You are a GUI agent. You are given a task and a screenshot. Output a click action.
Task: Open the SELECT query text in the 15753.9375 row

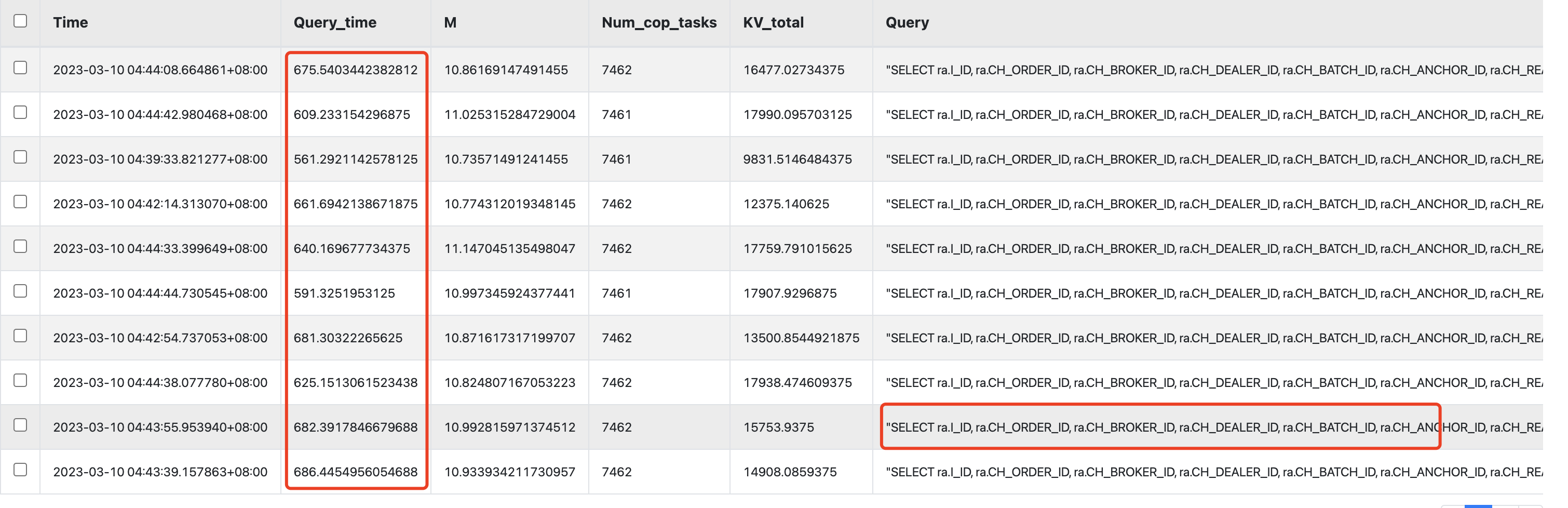point(1159,427)
